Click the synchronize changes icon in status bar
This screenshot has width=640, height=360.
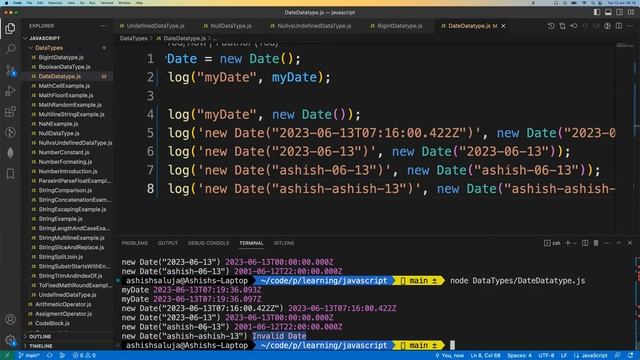click(49, 356)
